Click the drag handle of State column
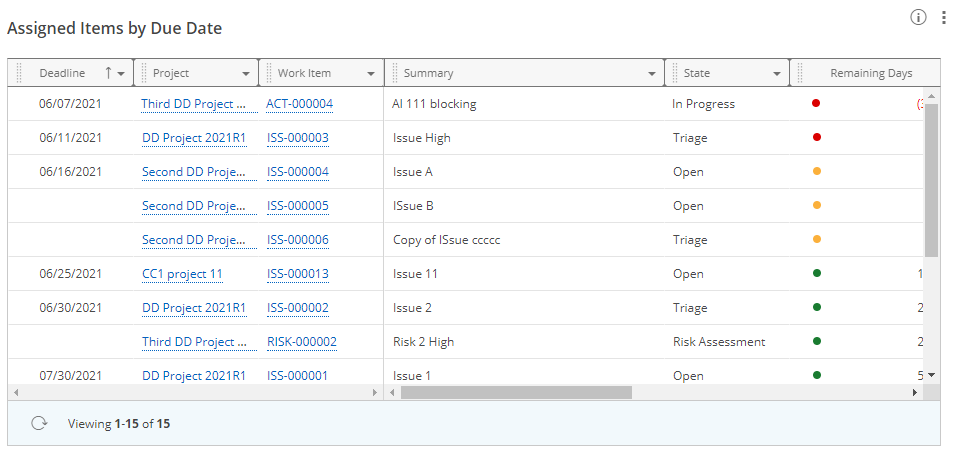The width and height of the screenshot is (954, 460). 674,73
